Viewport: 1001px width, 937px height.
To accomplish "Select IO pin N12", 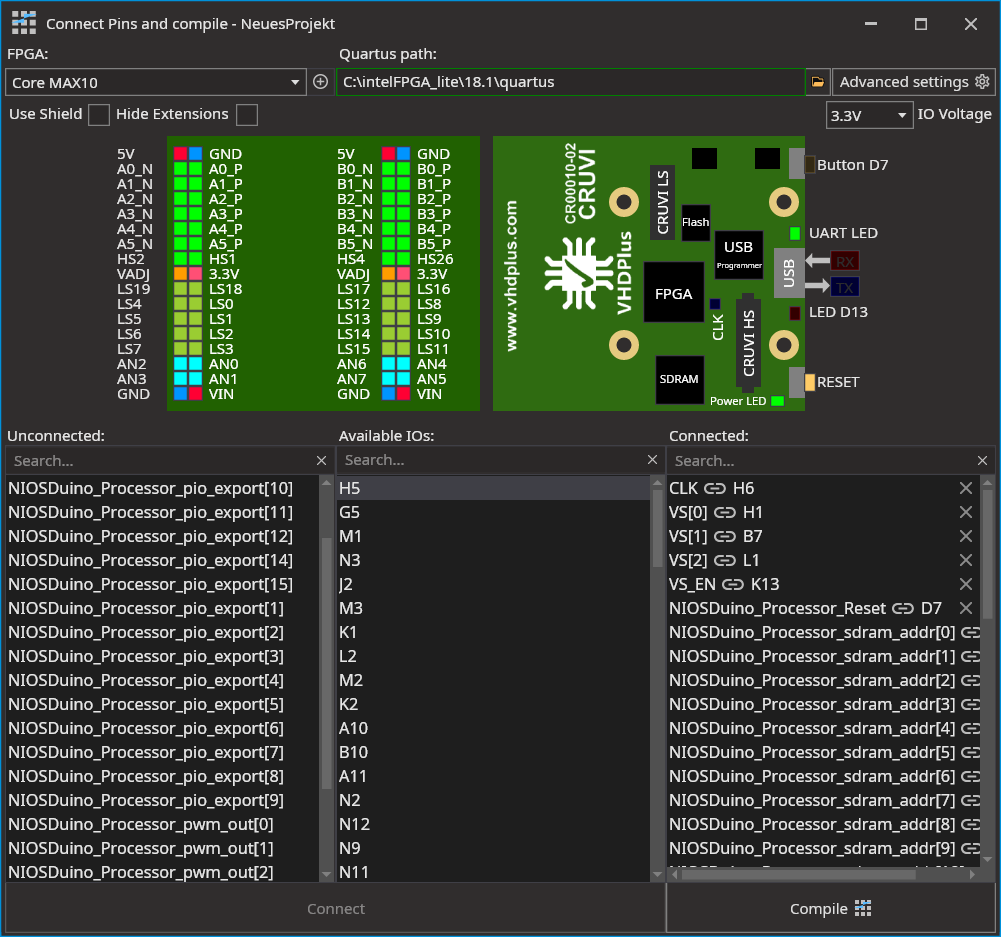I will click(x=493, y=824).
